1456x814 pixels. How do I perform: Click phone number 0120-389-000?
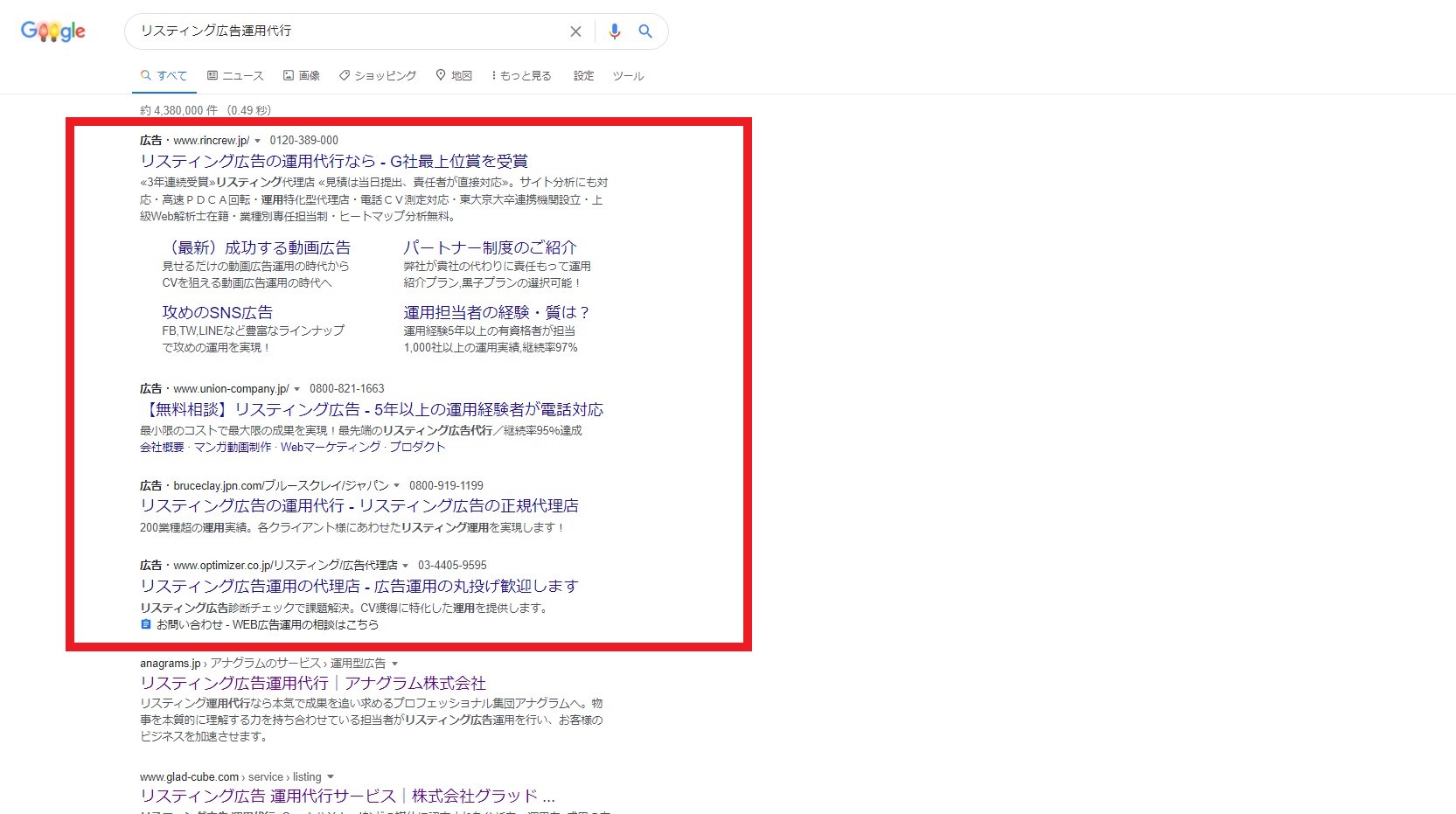click(x=303, y=140)
